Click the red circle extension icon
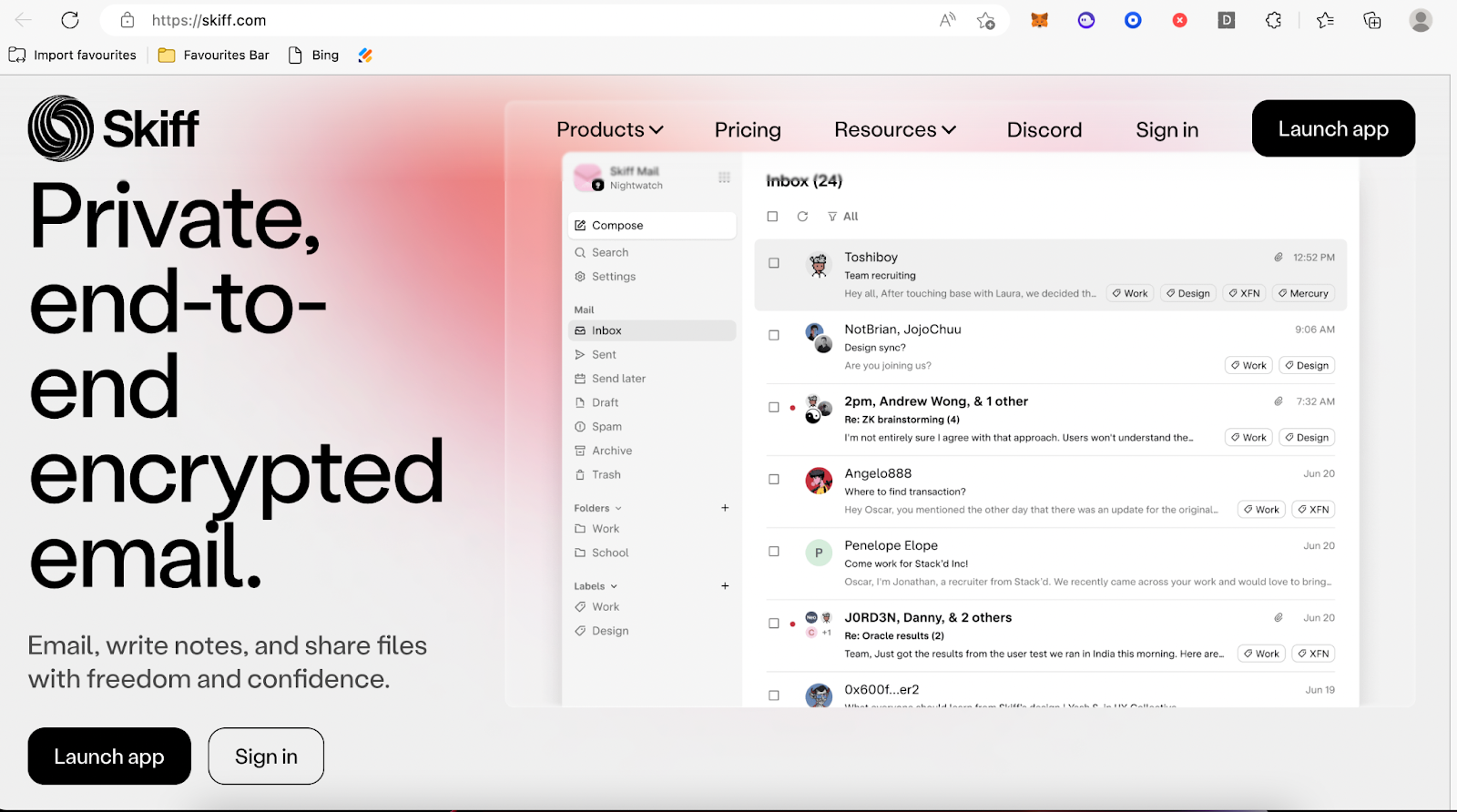The image size is (1457, 812). click(x=1179, y=20)
